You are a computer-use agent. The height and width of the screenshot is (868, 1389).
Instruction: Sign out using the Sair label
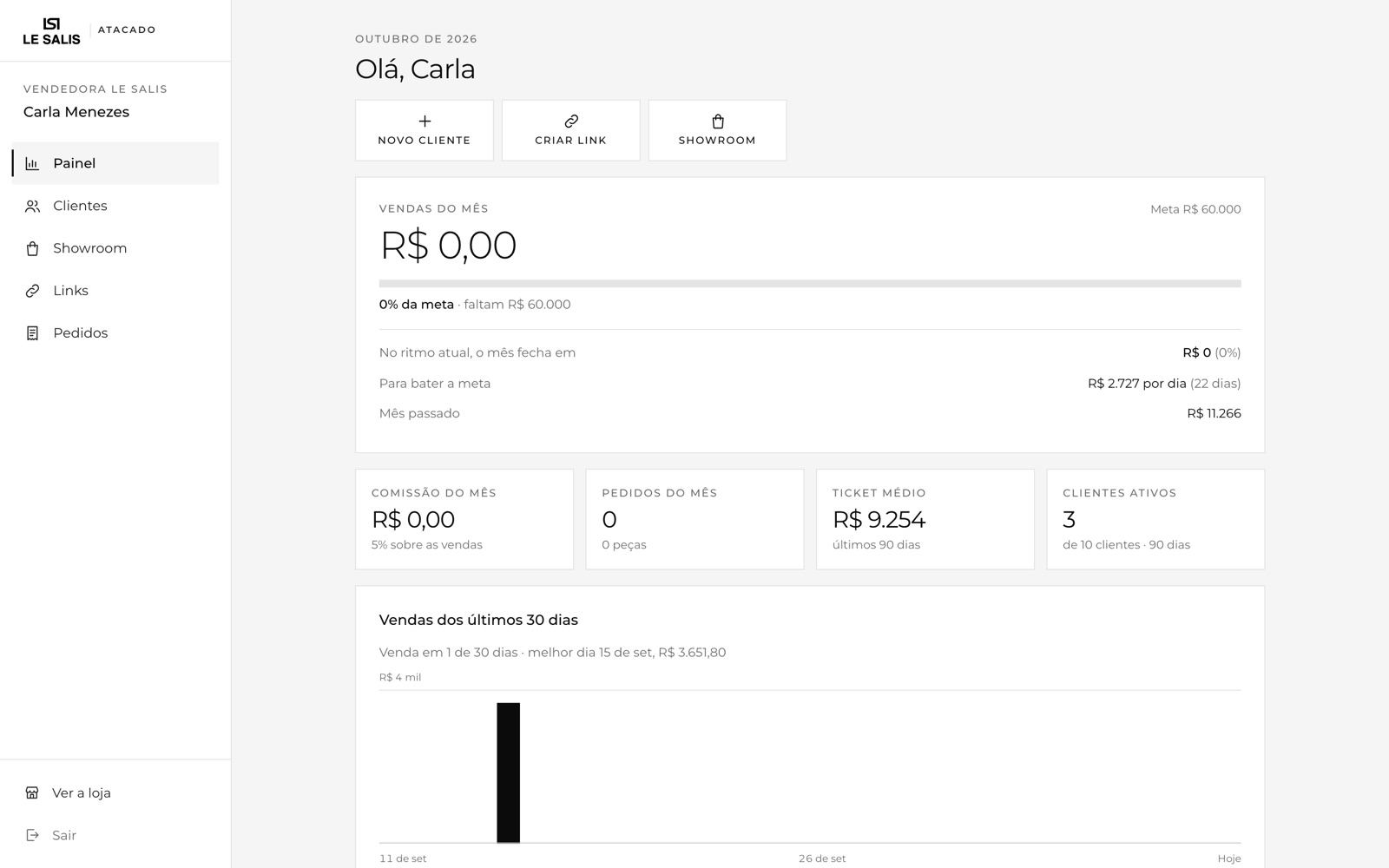click(64, 835)
